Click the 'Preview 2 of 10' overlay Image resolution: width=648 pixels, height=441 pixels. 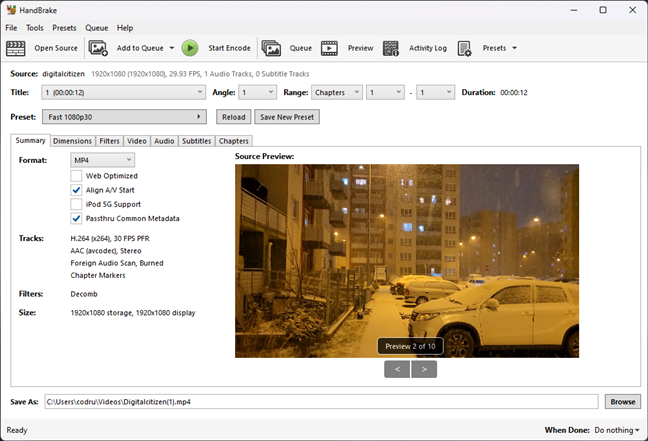point(410,346)
